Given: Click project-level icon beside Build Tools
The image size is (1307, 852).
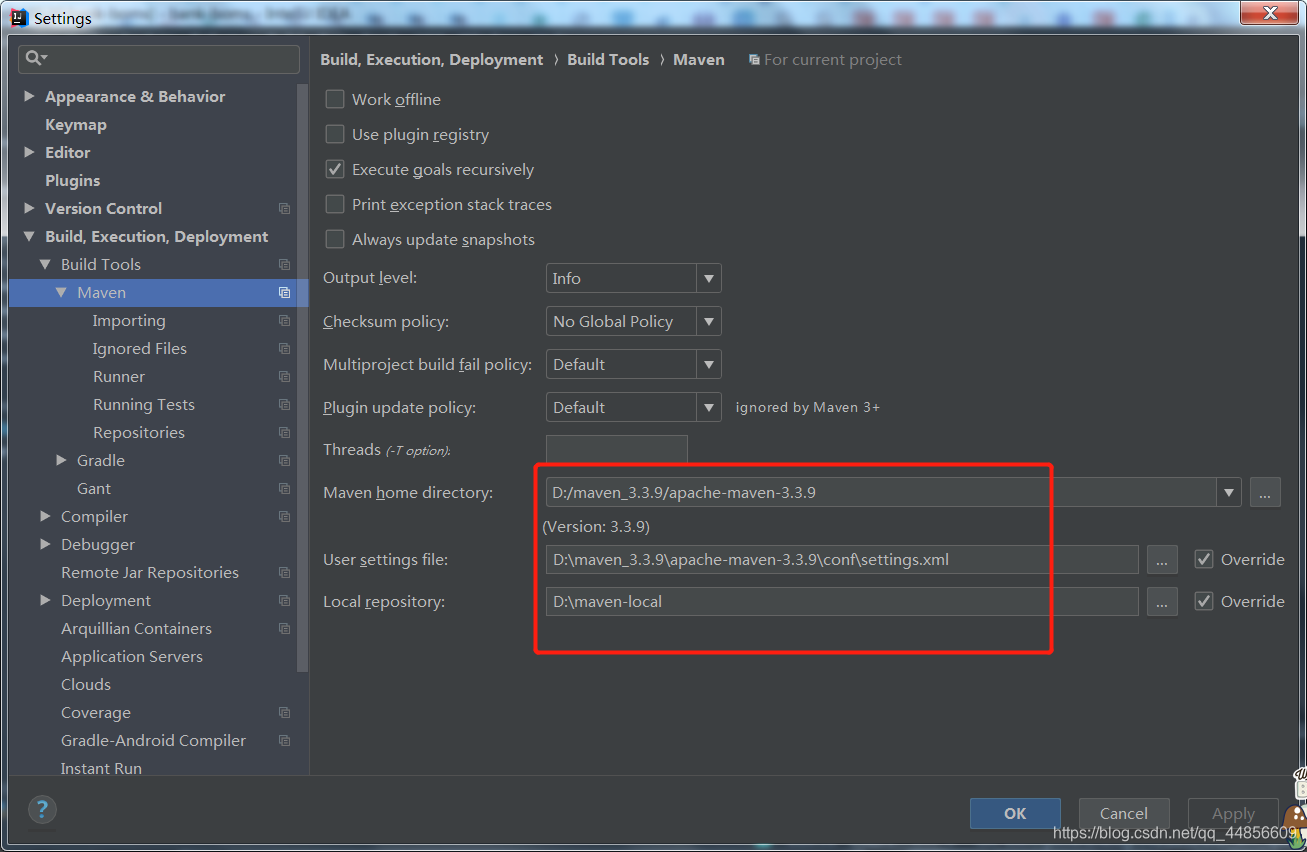Looking at the screenshot, I should [x=285, y=265].
